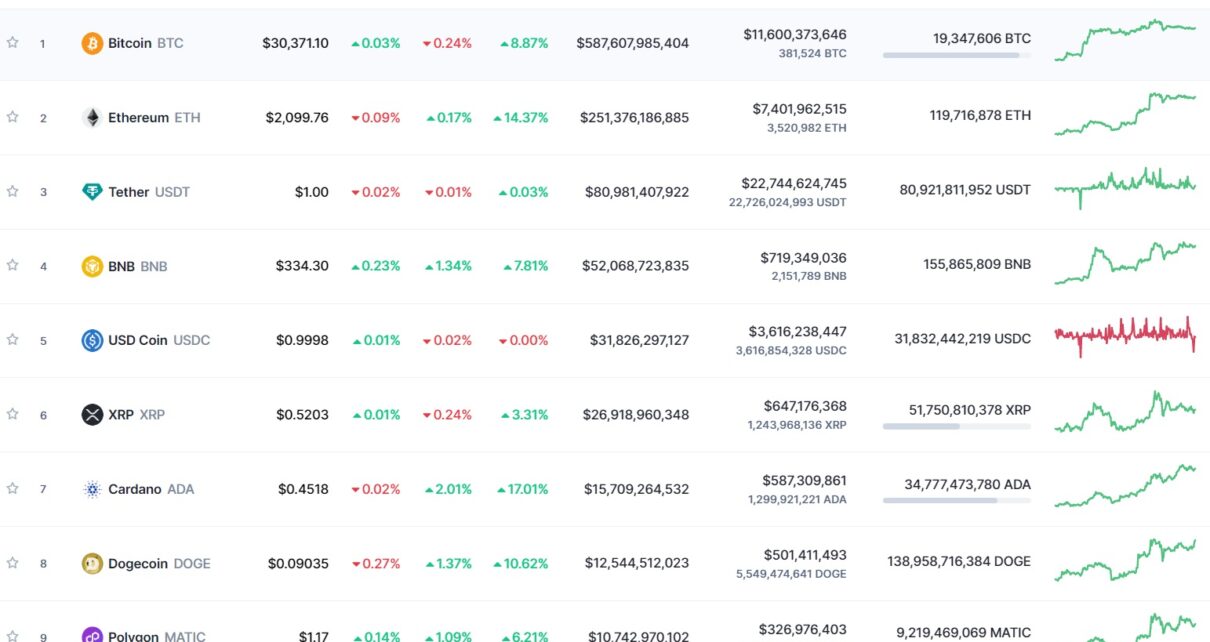Select Bitcoin's 24h volume of $11,600,373,646
This screenshot has height=642, width=1210.
coord(794,34)
